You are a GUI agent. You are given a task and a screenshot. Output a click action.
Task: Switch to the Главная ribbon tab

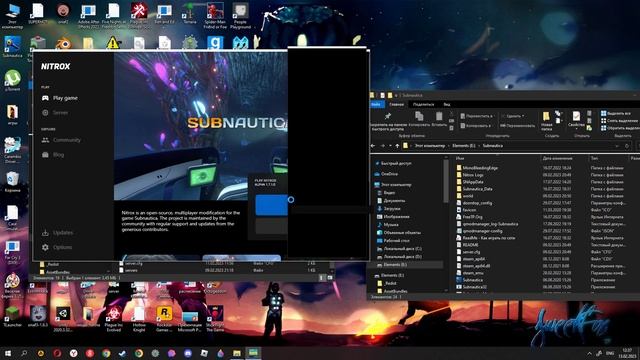[x=396, y=104]
